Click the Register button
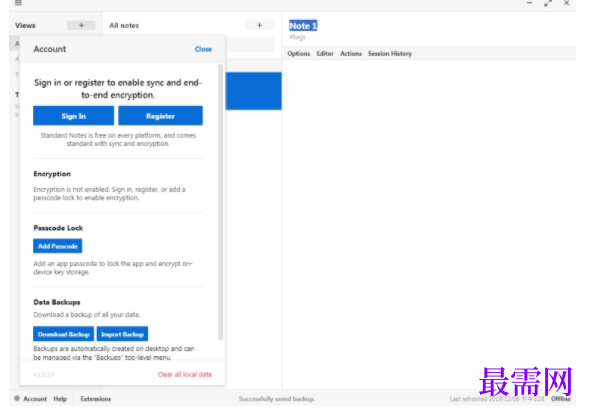Viewport: 591px width, 413px height. [x=160, y=116]
